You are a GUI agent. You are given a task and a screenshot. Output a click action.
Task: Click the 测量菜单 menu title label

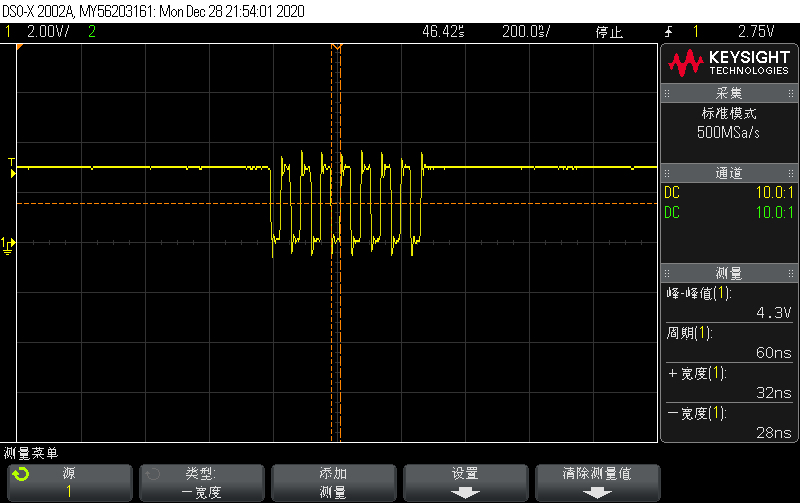(31, 453)
